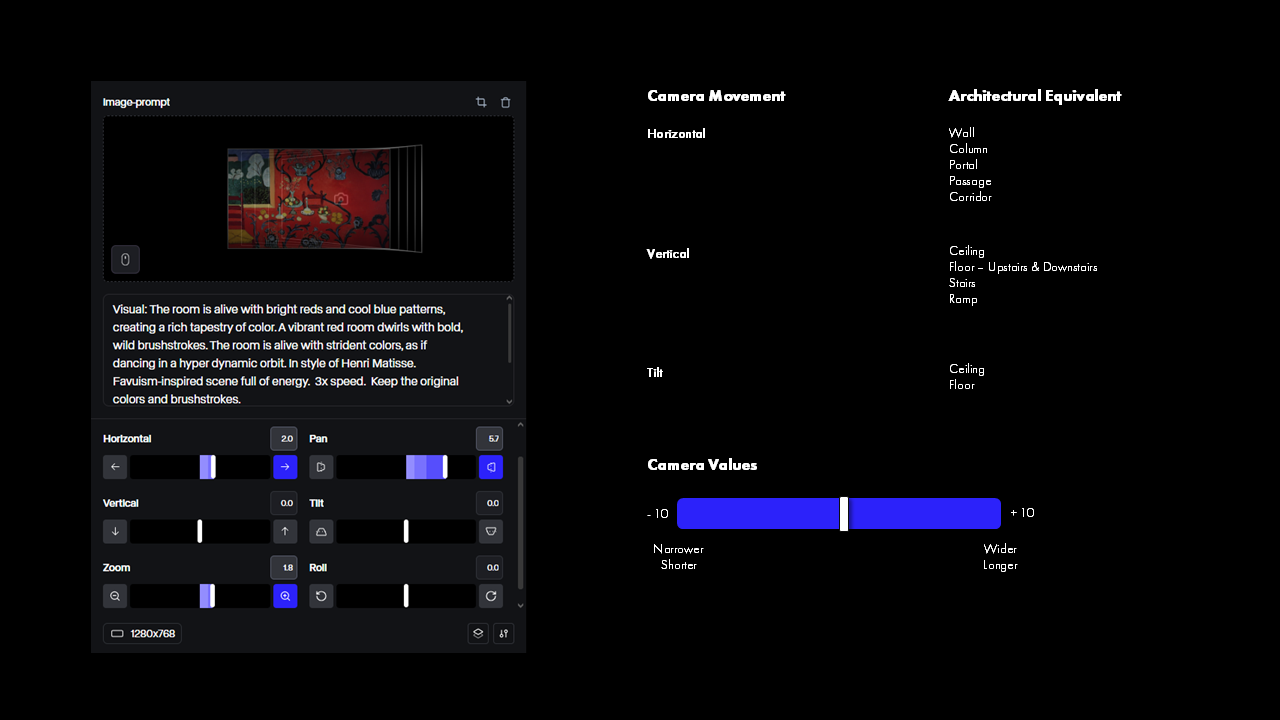Click the Image-prompt label
Image resolution: width=1280 pixels, height=720 pixels.
136,102
